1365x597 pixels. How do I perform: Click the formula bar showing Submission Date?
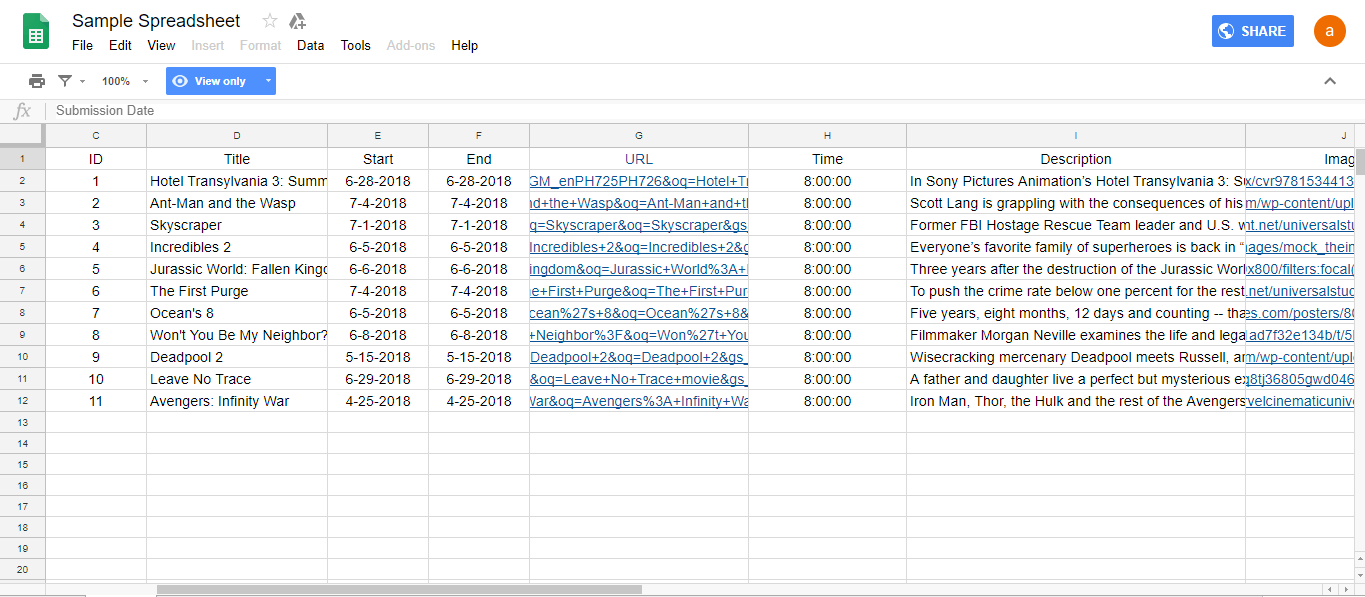pos(705,111)
